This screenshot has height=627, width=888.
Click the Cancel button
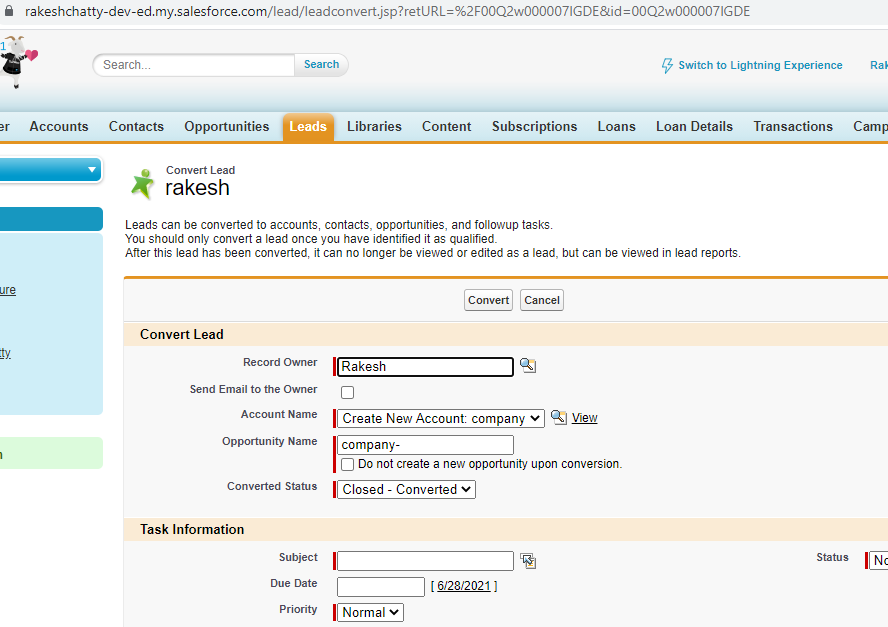pos(541,300)
